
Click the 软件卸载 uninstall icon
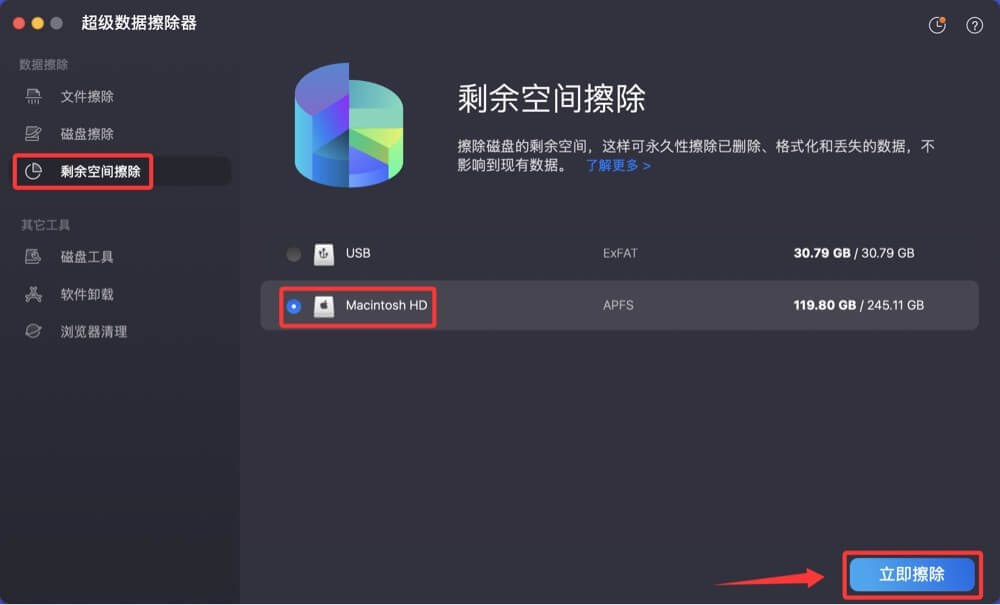tap(32, 292)
